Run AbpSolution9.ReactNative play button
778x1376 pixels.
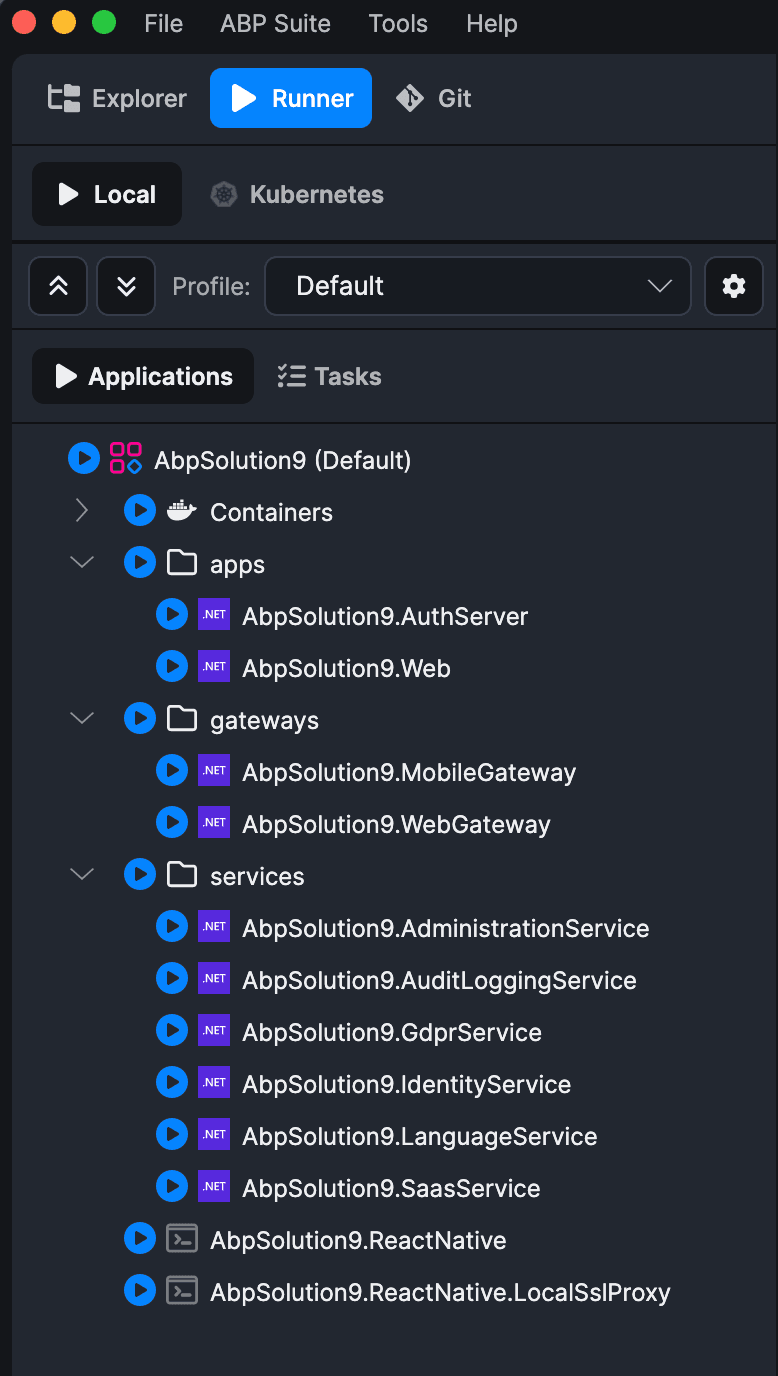(140, 1240)
